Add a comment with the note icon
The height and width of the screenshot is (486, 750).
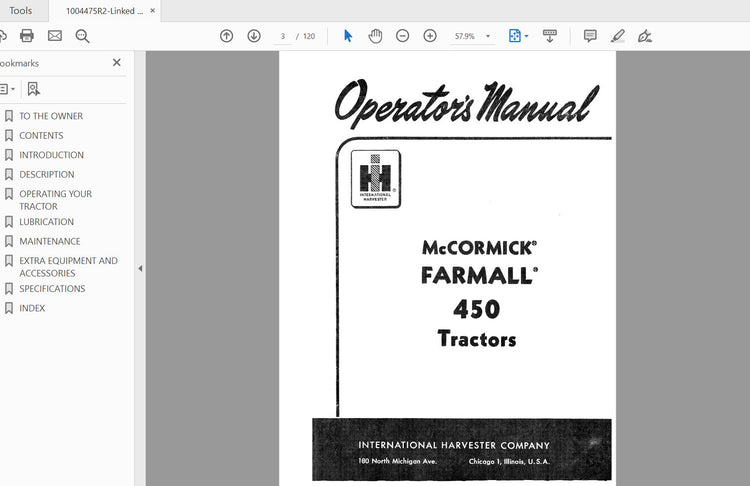(x=590, y=36)
